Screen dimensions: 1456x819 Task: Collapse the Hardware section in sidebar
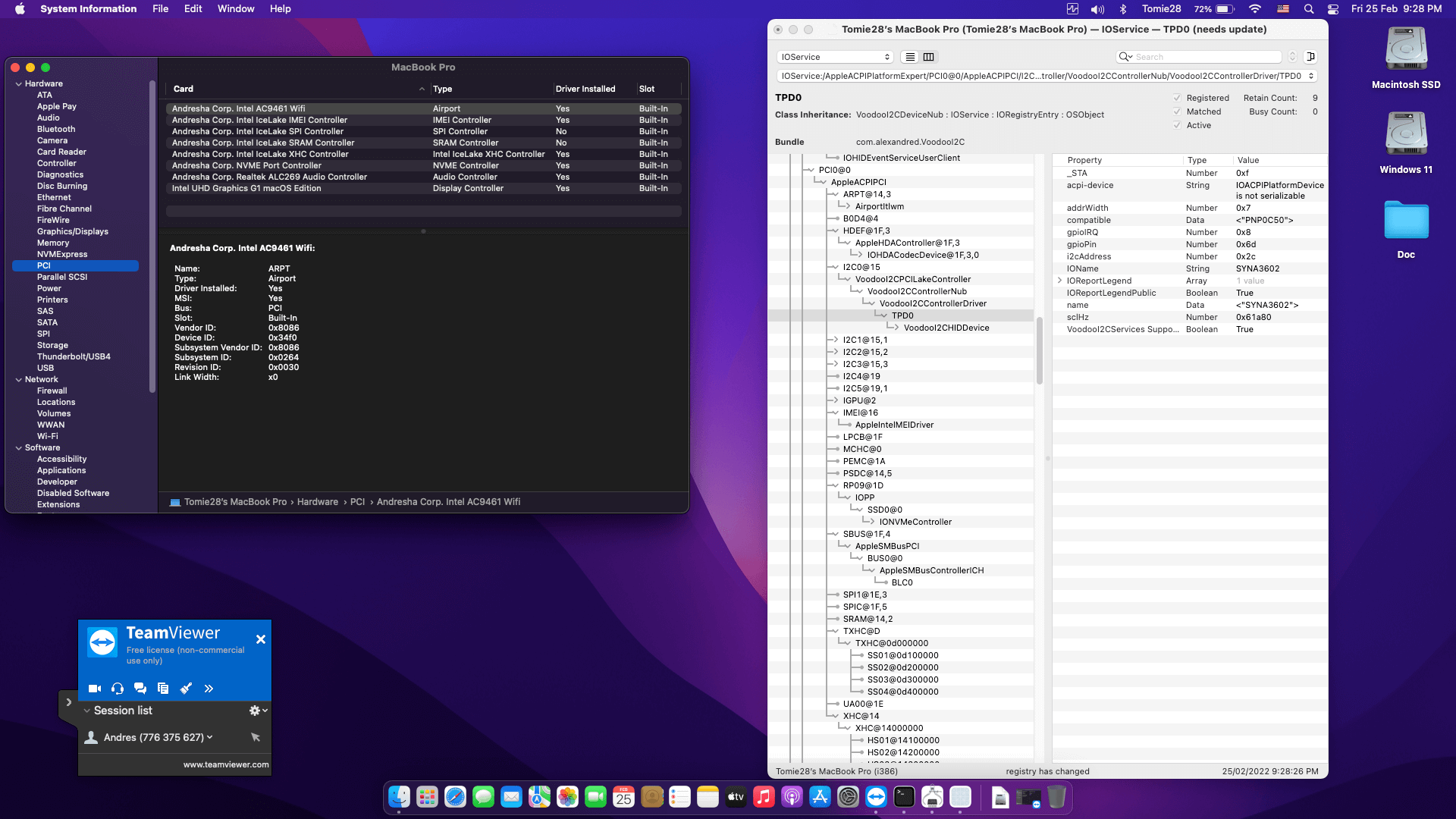(19, 83)
